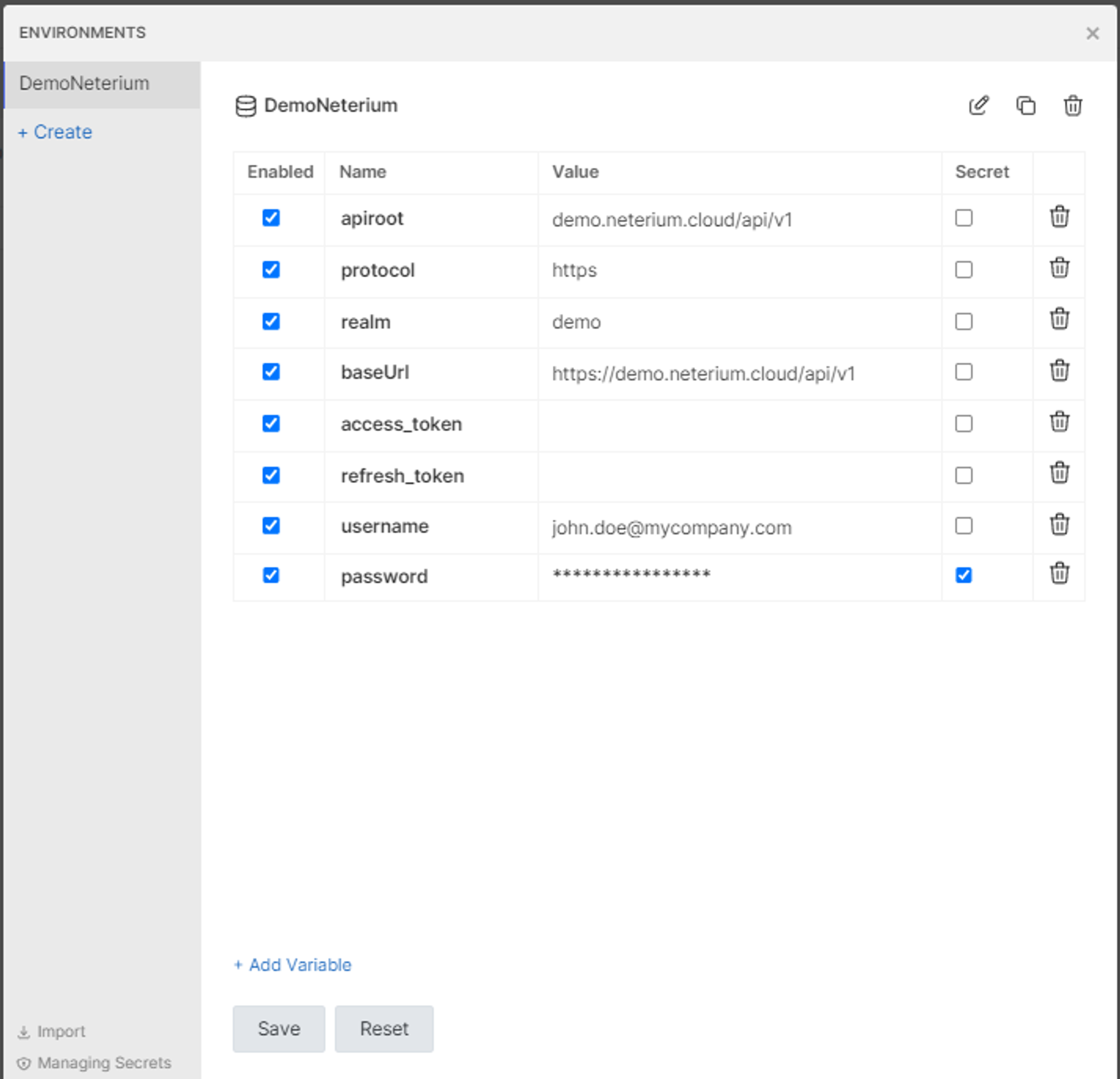Remove the realm variable with its trash icon
The width and height of the screenshot is (1120, 1079).
pyautogui.click(x=1060, y=320)
